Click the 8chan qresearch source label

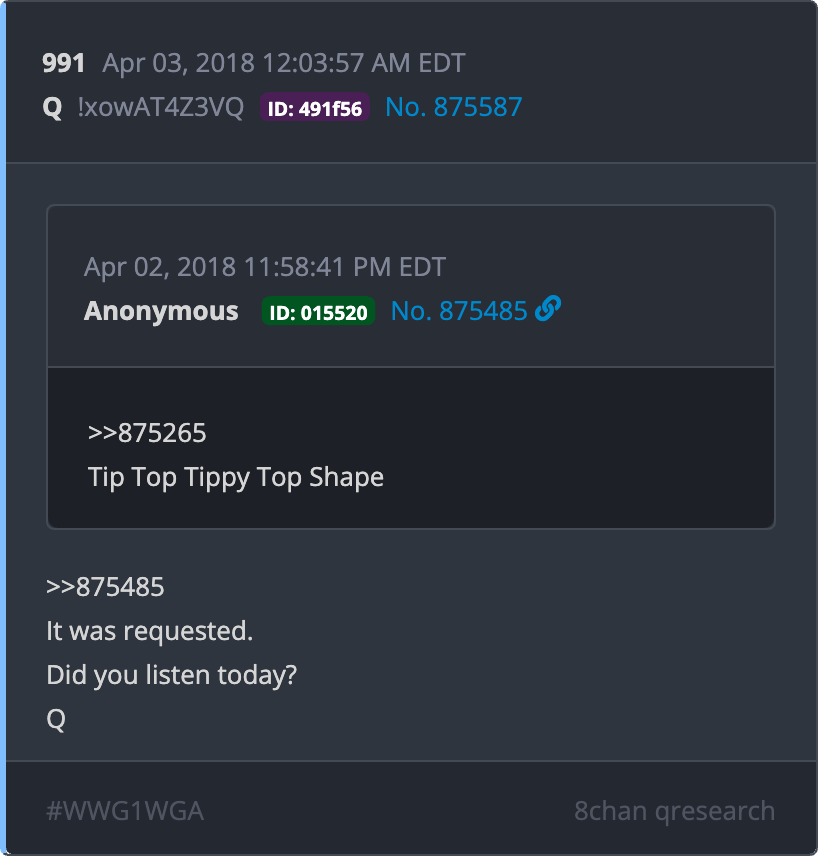[x=674, y=811]
